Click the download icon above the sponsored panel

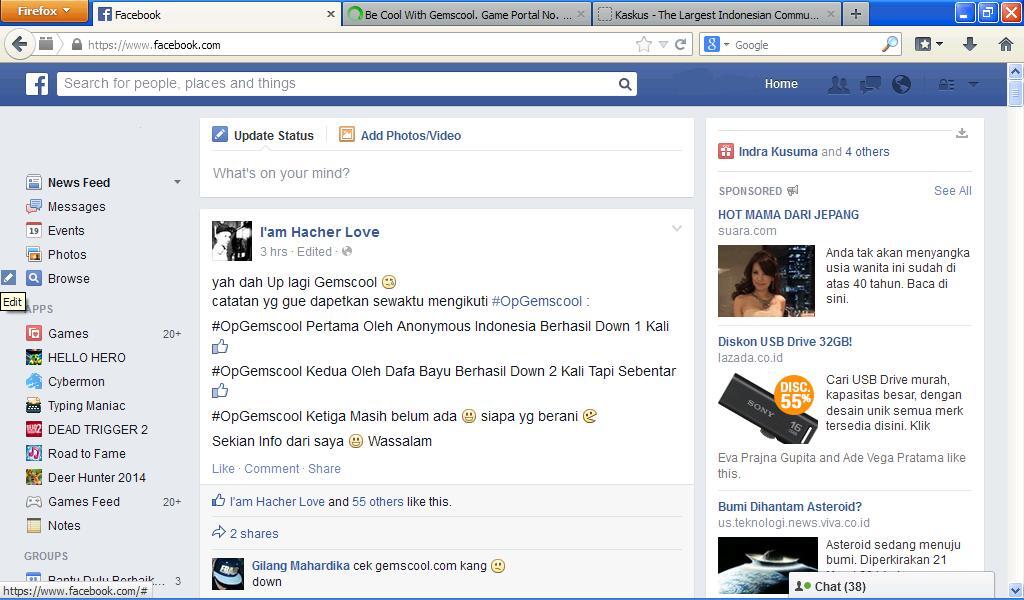[962, 133]
